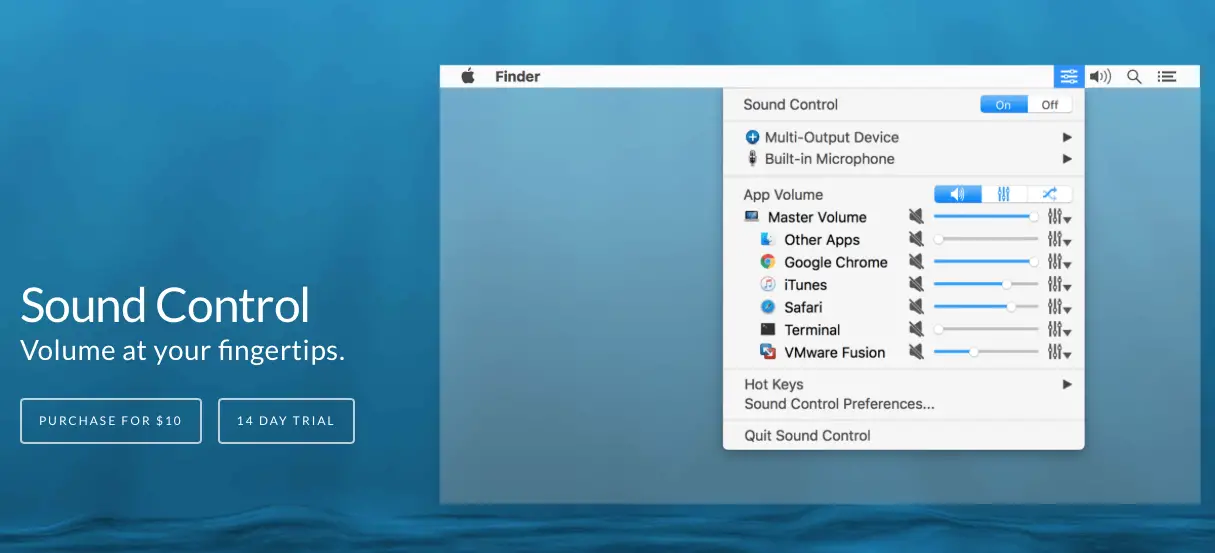Click the VMware Fusion app icon
This screenshot has width=1215, height=553.
click(x=768, y=352)
